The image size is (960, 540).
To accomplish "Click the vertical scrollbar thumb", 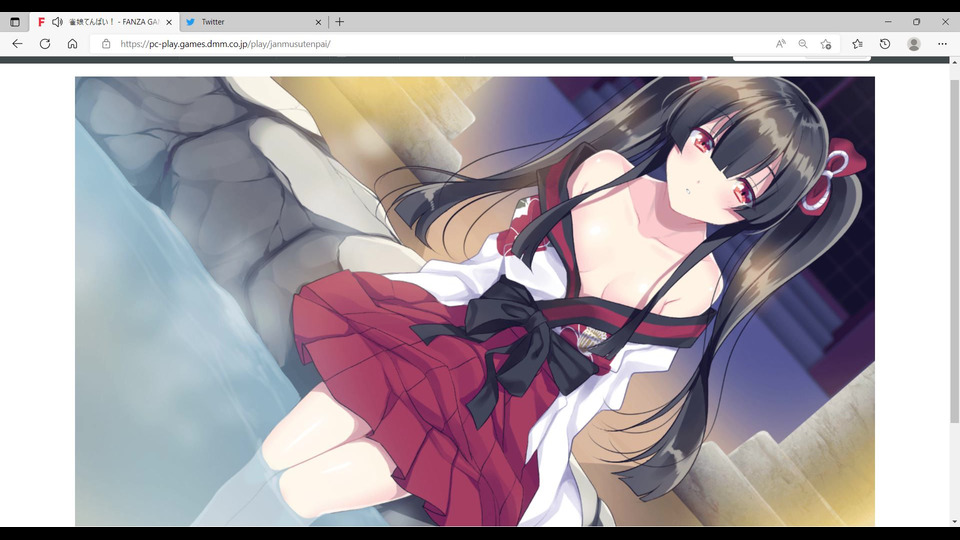I will click(x=954, y=251).
